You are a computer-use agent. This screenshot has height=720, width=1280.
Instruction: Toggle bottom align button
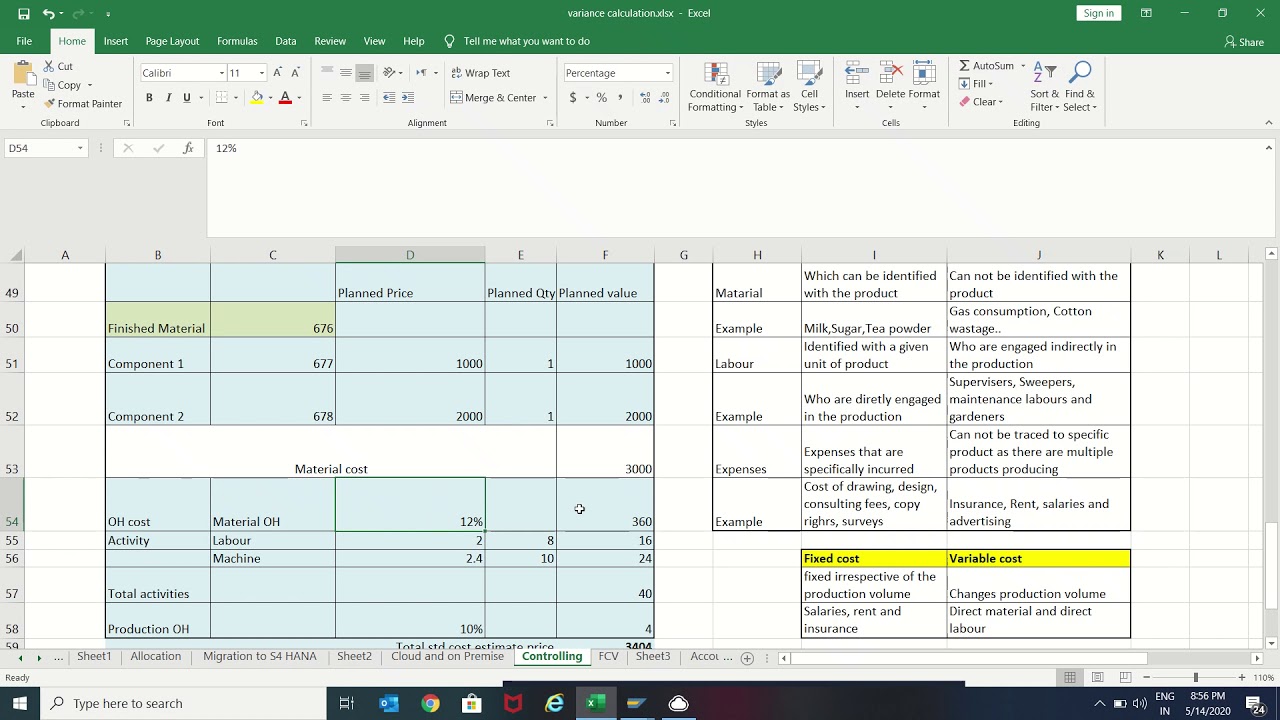click(364, 73)
